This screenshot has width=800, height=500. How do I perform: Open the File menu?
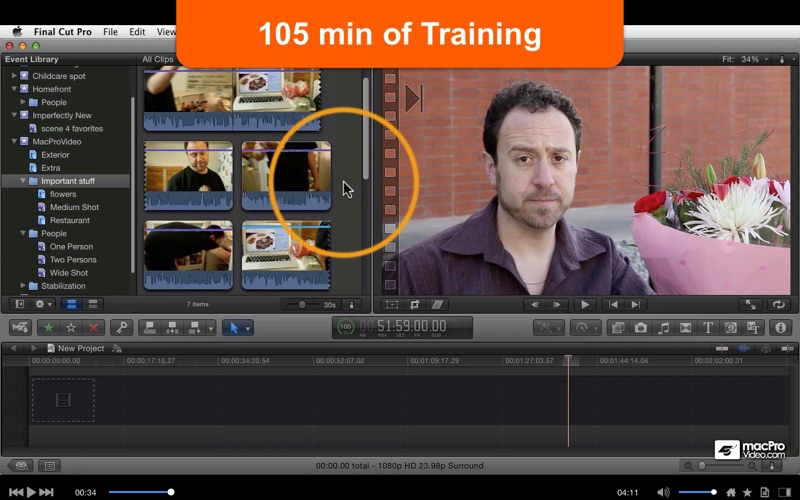(109, 32)
